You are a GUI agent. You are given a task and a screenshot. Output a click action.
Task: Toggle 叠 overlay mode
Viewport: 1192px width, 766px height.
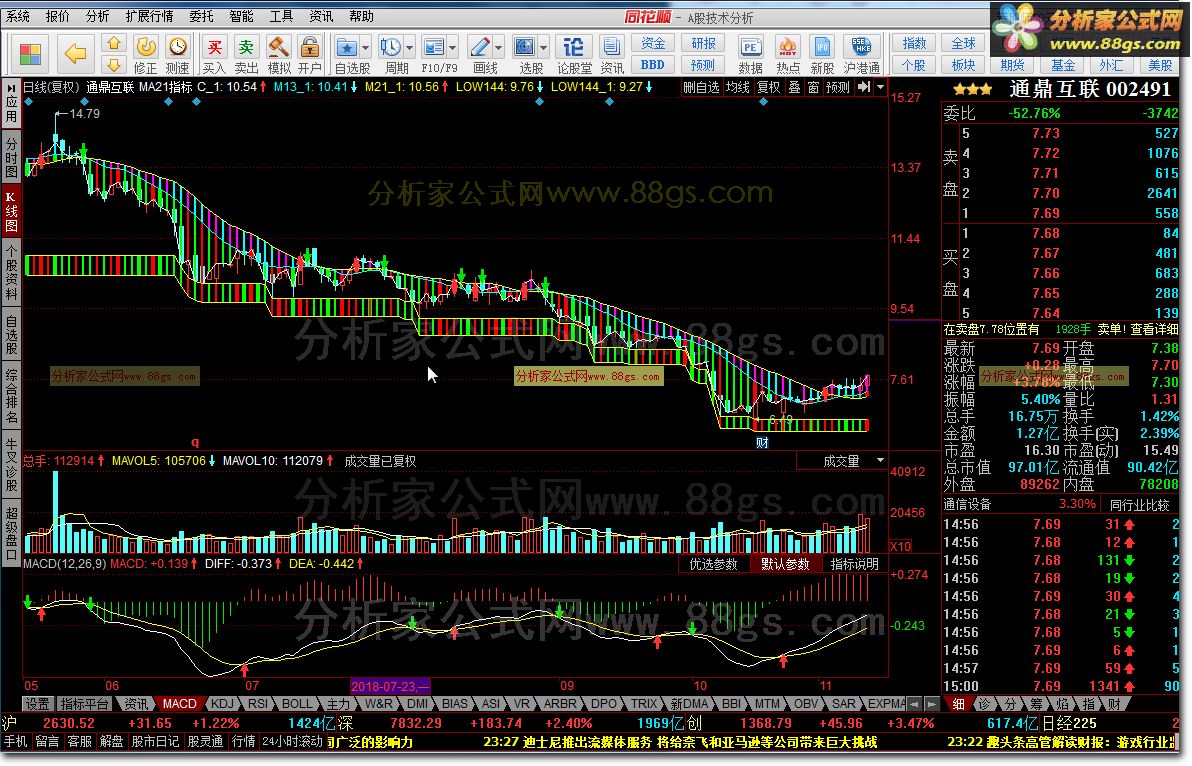794,87
